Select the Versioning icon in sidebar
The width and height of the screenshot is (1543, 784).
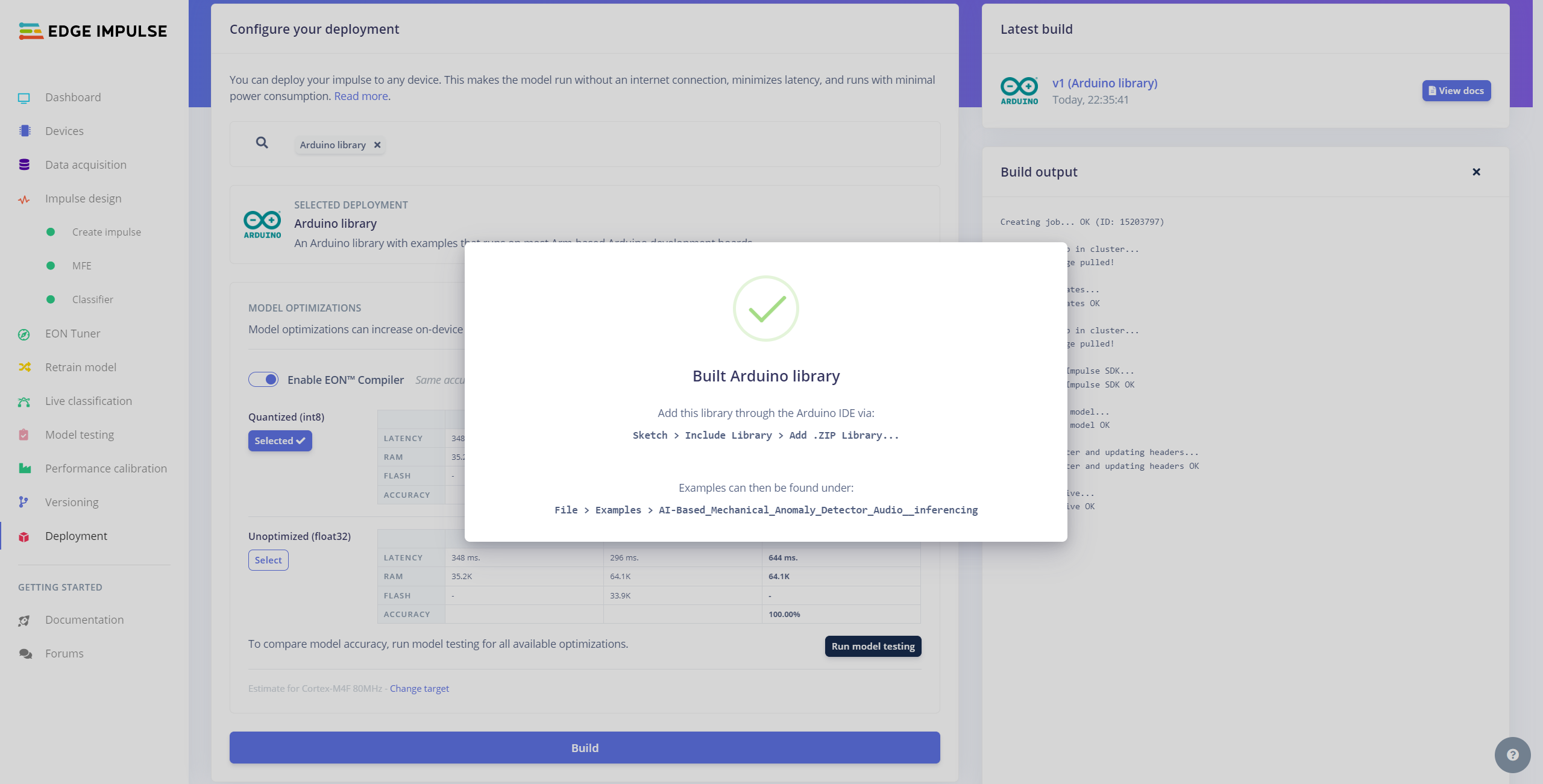[24, 502]
